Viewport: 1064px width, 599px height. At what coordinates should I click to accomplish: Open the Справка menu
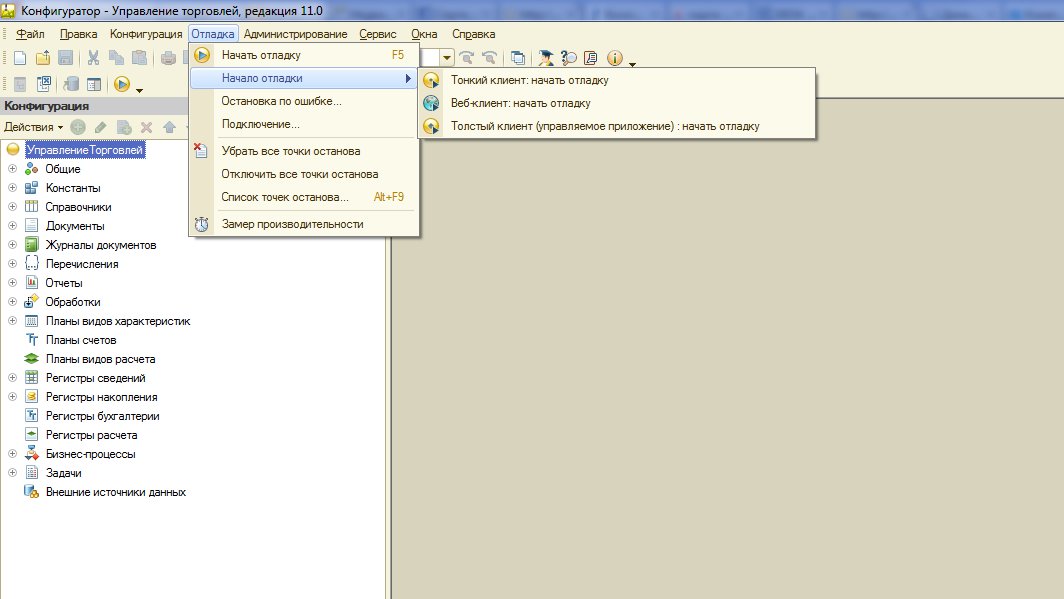(473, 34)
